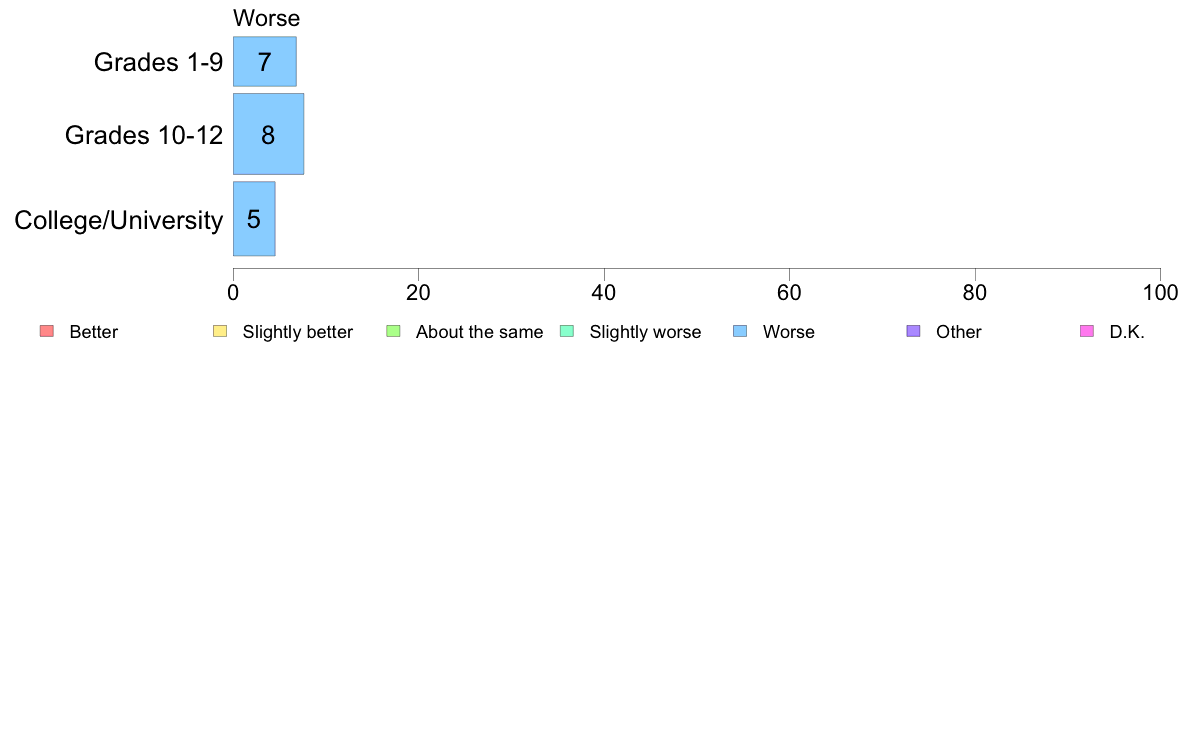
Task: Click the 20 axis tick label
Action: (418, 293)
